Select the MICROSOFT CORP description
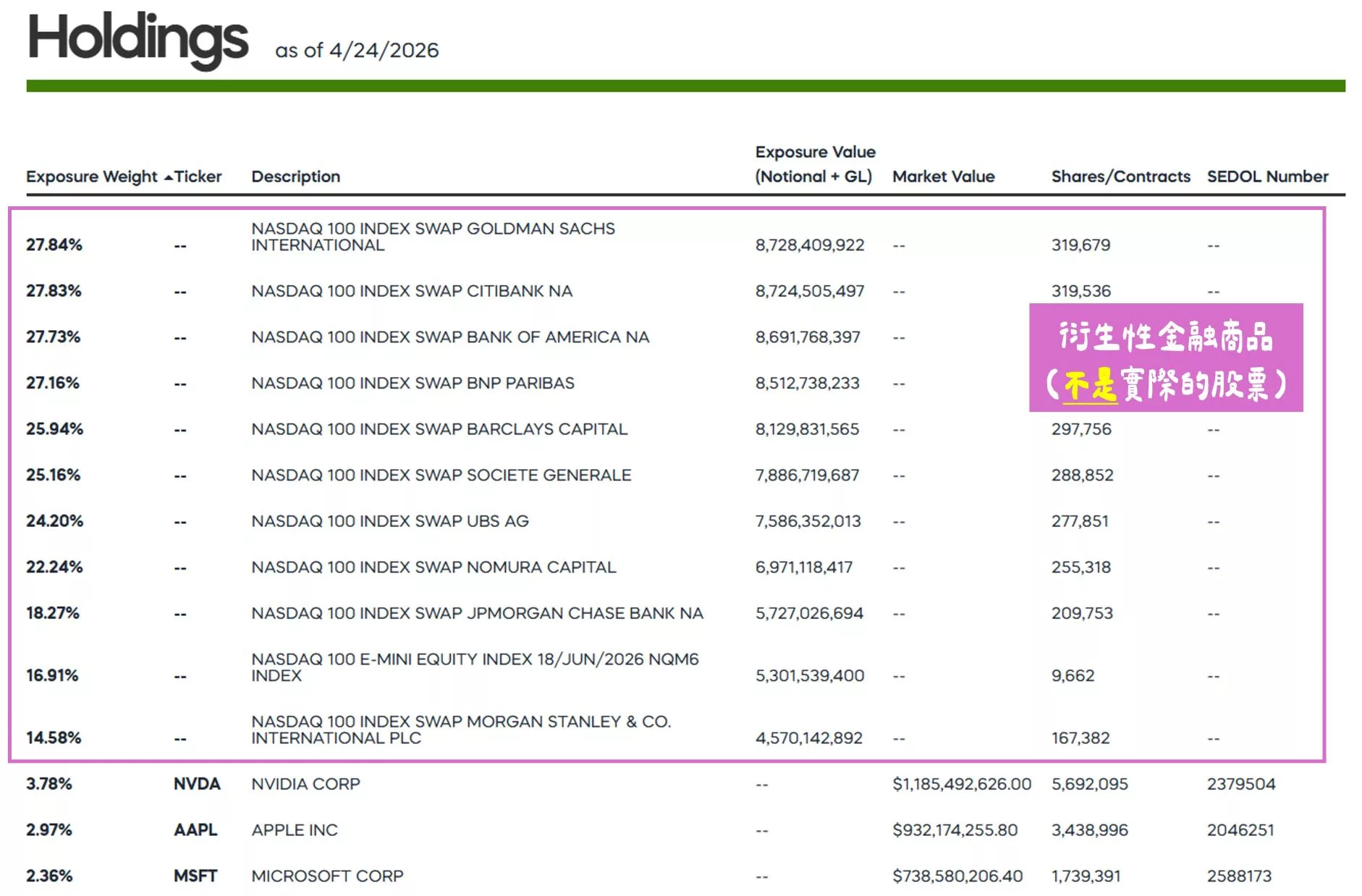Image resolution: width=1362 pixels, height=896 pixels. pos(327,876)
